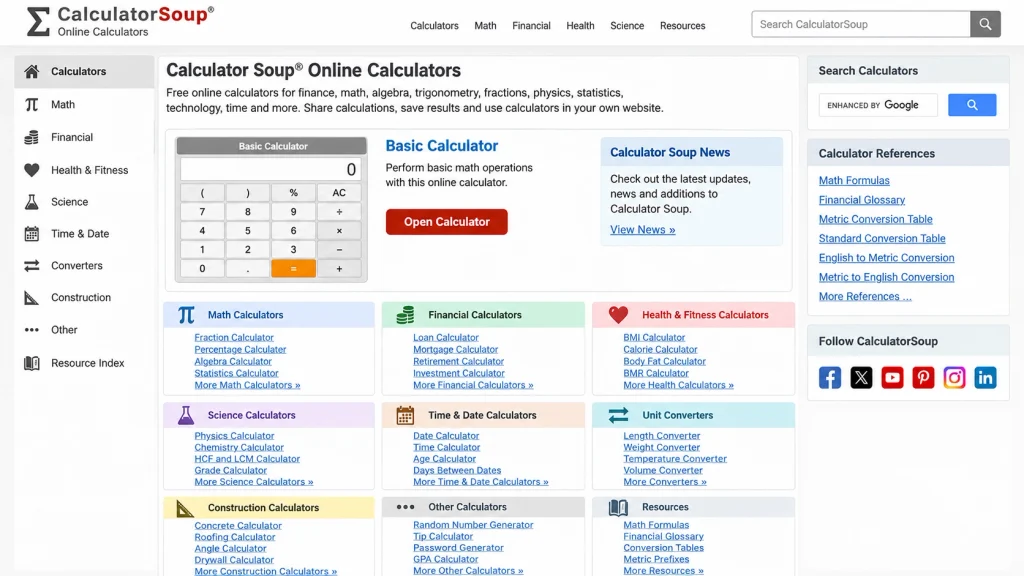This screenshot has height=576, width=1024.
Task: Open the YouTube follow icon
Action: click(x=892, y=377)
